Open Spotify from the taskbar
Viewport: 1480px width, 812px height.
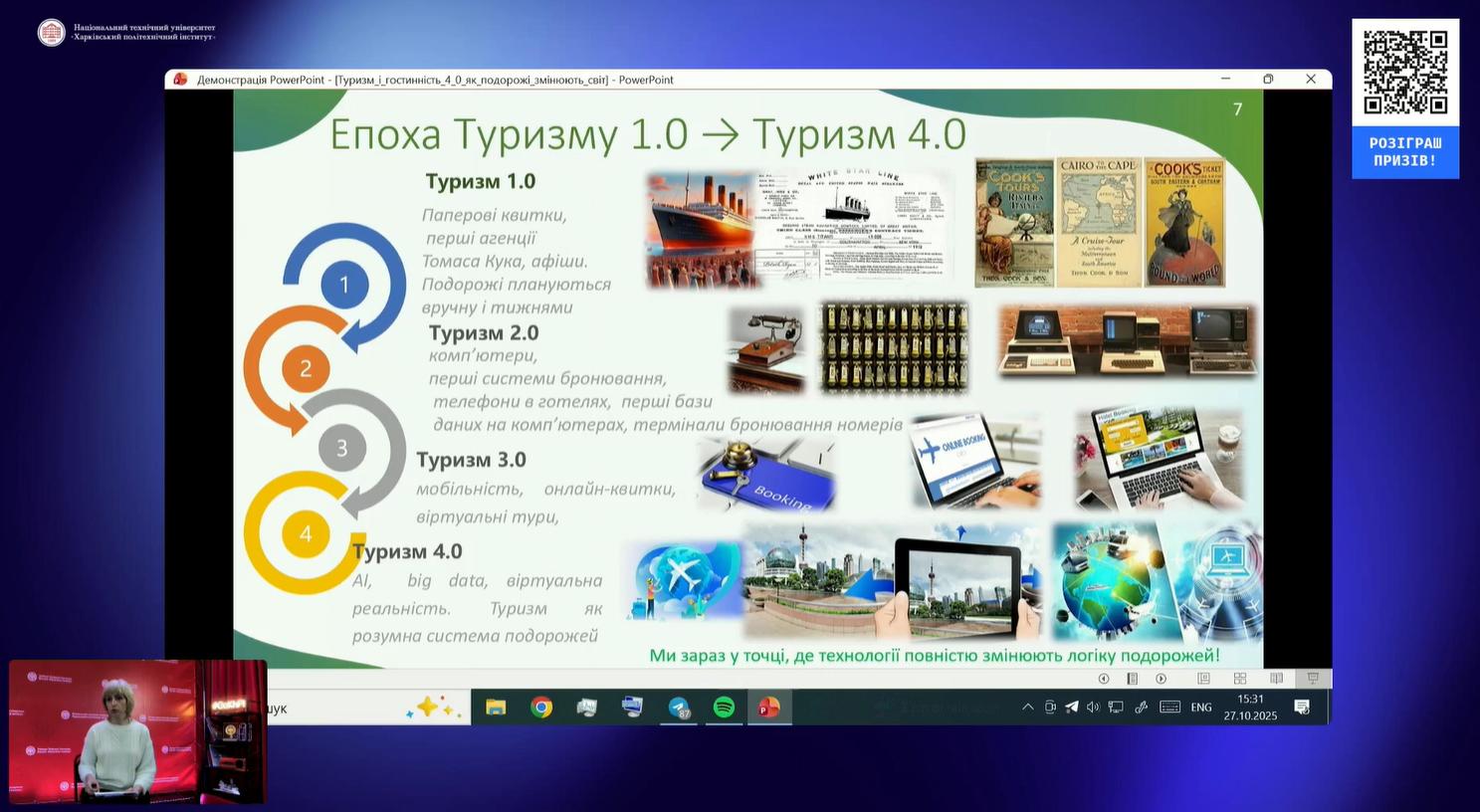(724, 708)
